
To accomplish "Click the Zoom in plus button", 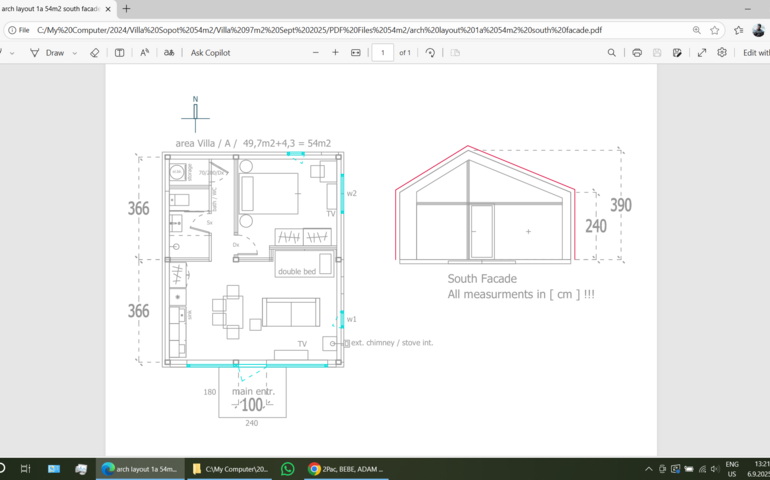I will click(335, 52).
